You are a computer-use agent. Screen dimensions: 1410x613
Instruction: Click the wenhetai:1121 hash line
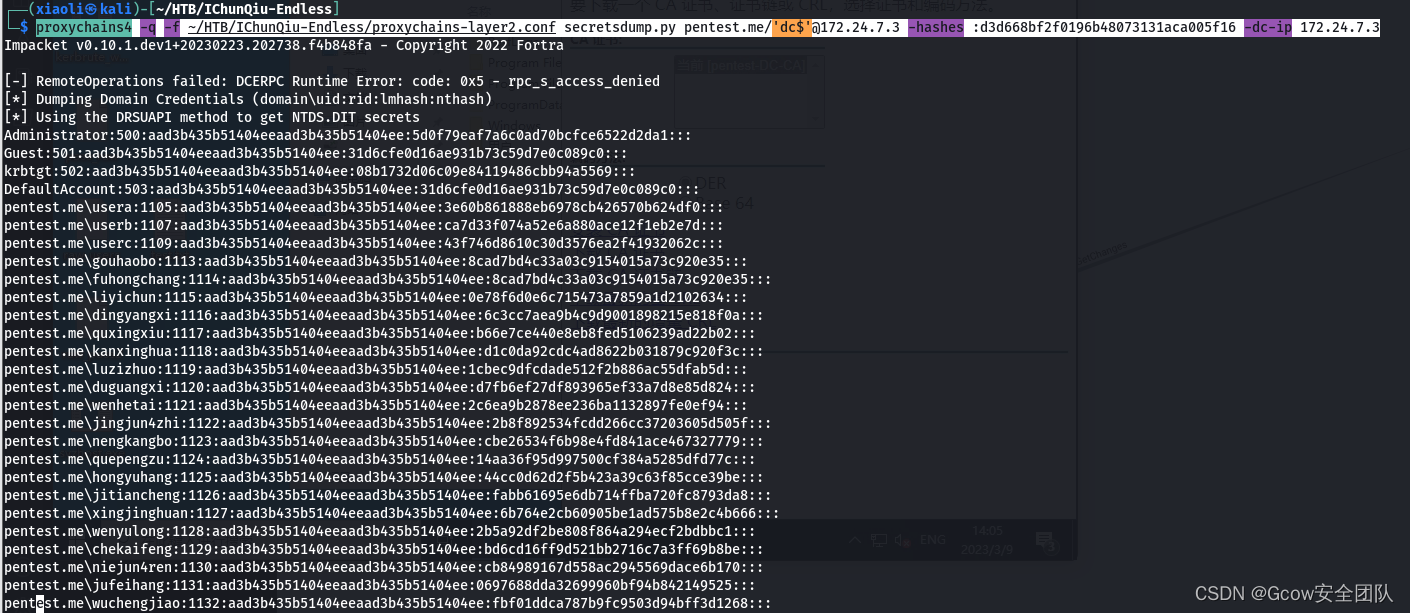[376, 405]
